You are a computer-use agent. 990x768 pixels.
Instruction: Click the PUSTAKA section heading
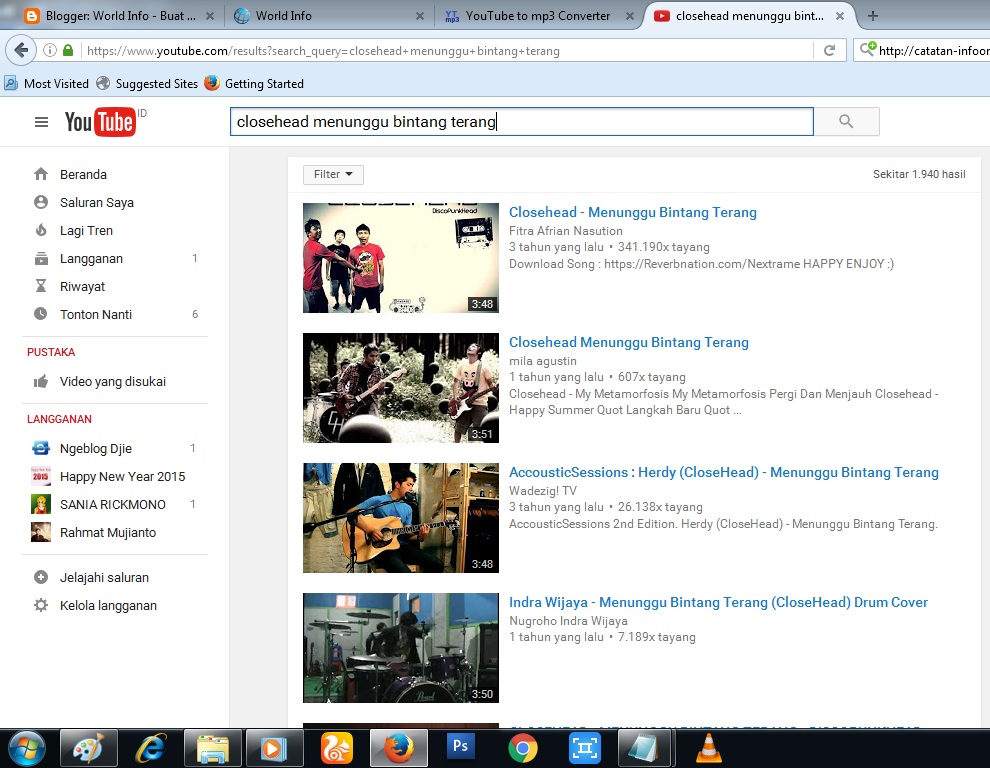[51, 352]
